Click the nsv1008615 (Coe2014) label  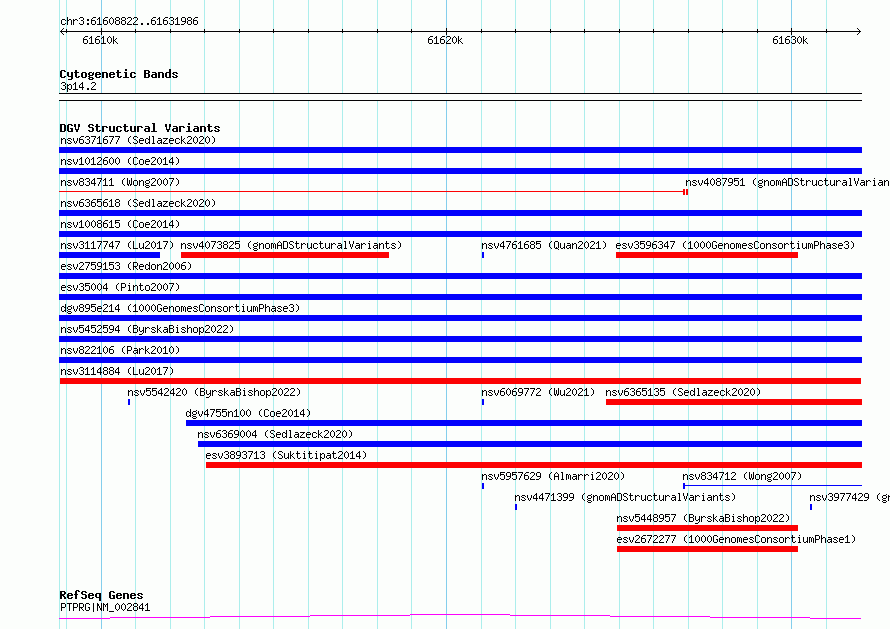(x=120, y=224)
